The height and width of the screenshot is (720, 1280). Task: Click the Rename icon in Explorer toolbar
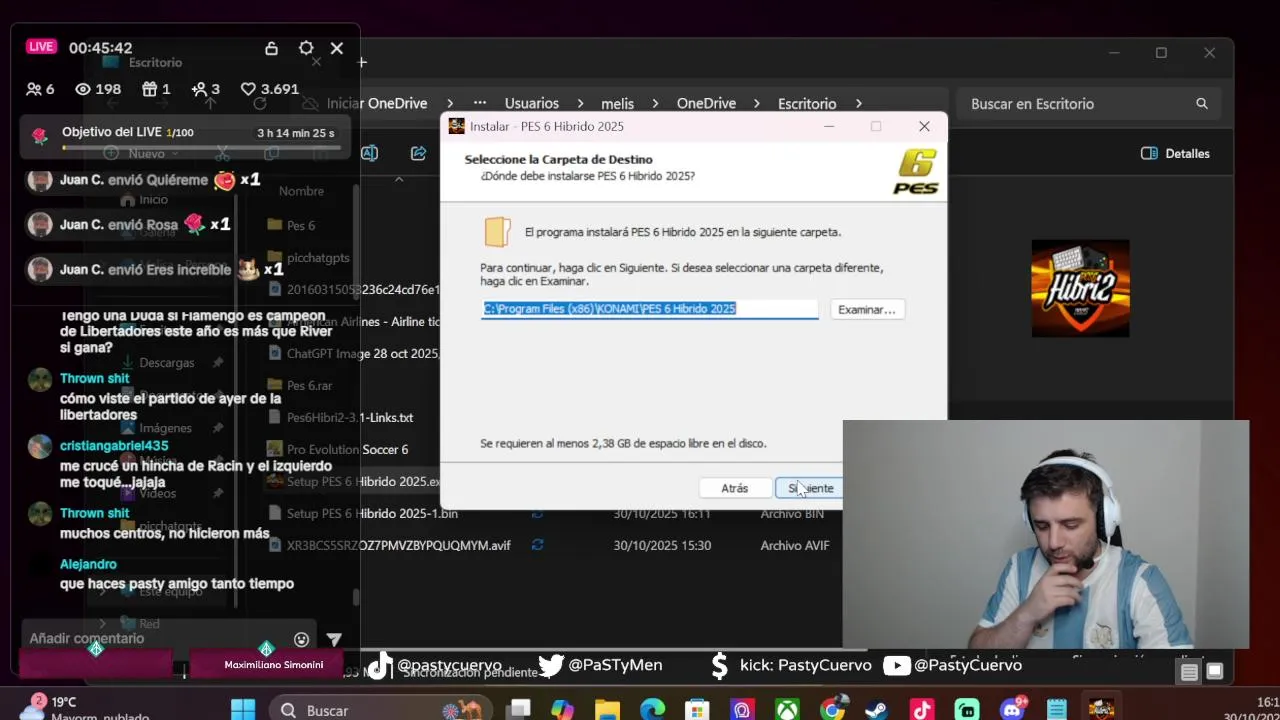[369, 154]
